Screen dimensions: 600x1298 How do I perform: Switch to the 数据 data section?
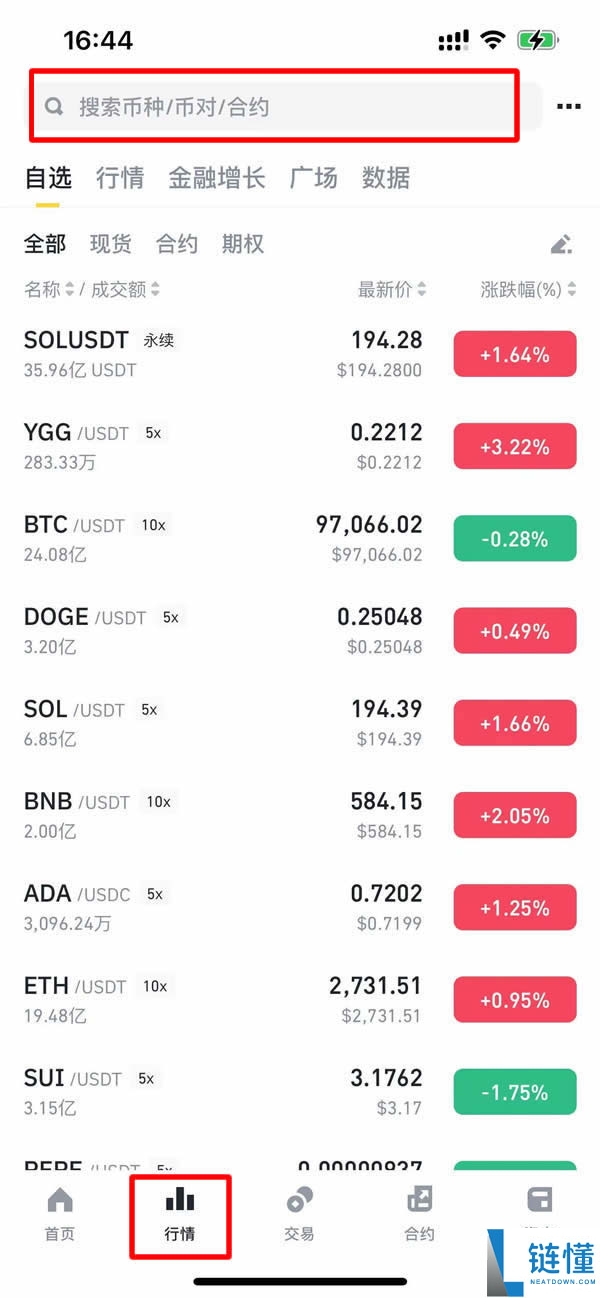pos(386,178)
